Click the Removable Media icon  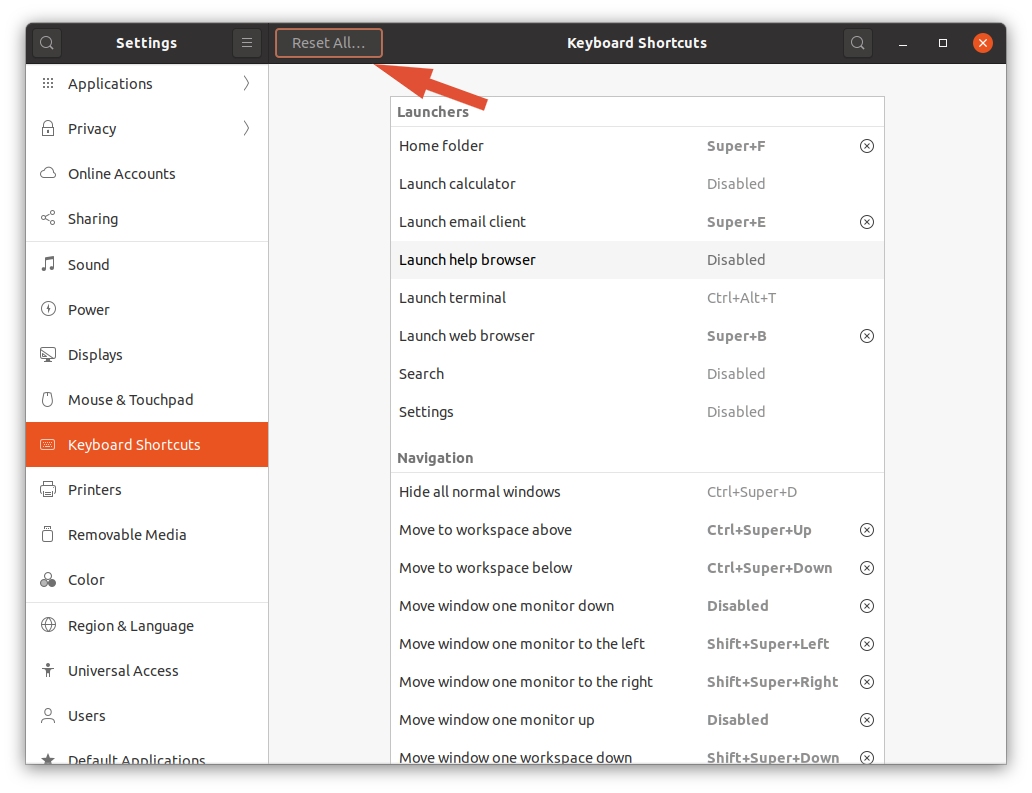47,534
